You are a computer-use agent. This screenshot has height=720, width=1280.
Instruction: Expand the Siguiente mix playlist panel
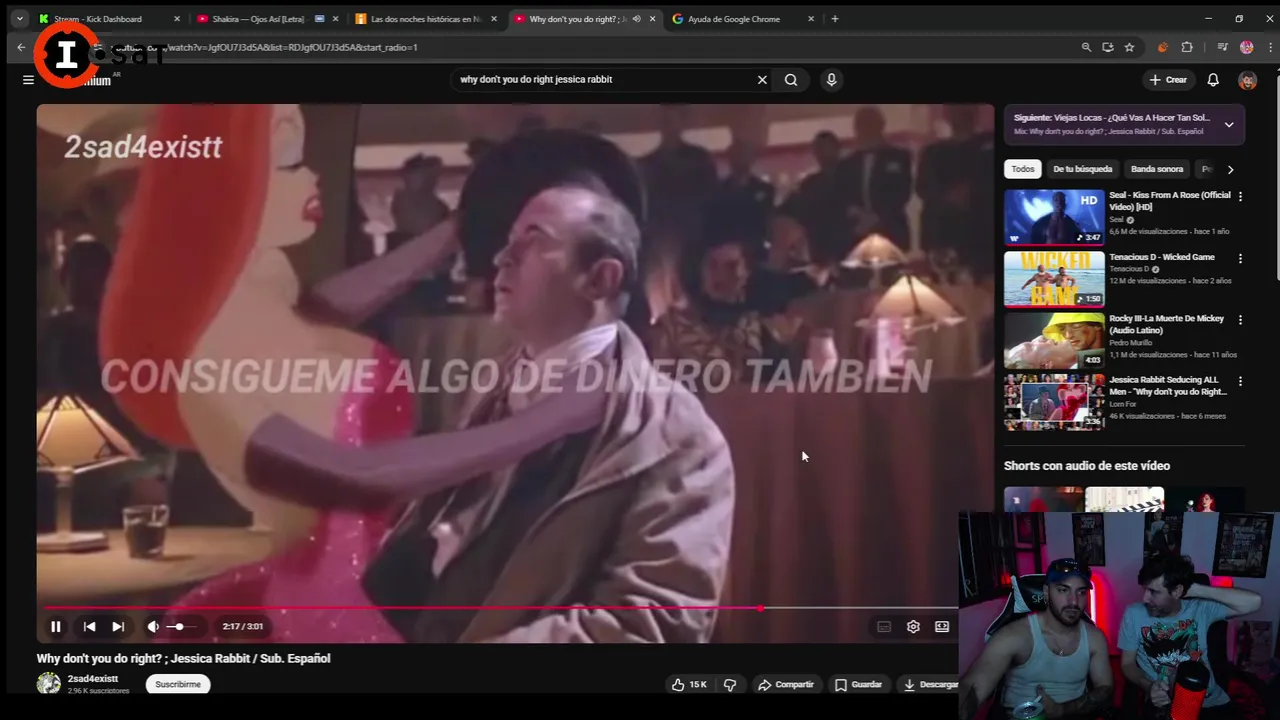pyautogui.click(x=1229, y=125)
